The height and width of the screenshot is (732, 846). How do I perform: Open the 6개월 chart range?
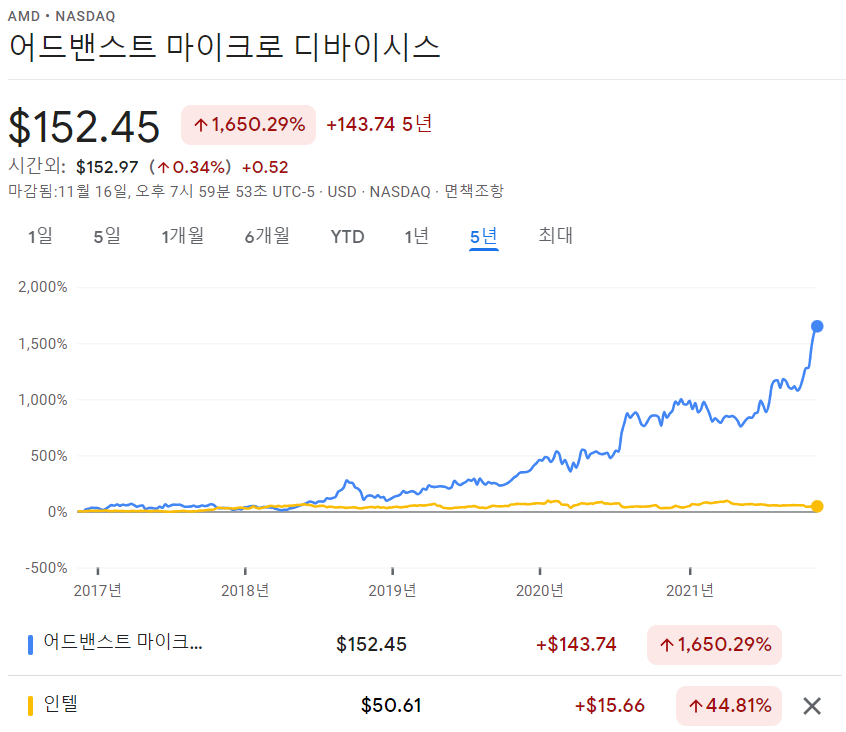point(267,236)
